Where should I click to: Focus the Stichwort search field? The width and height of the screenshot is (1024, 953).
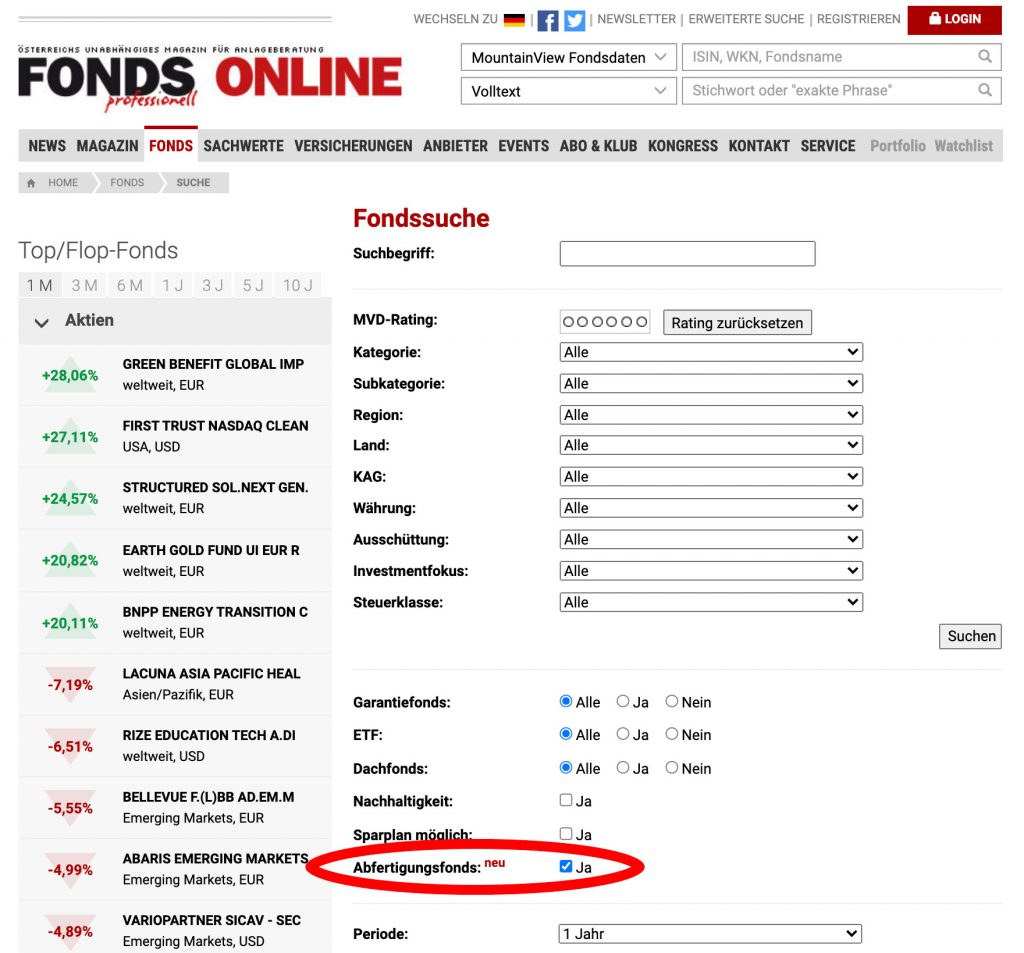(x=841, y=90)
